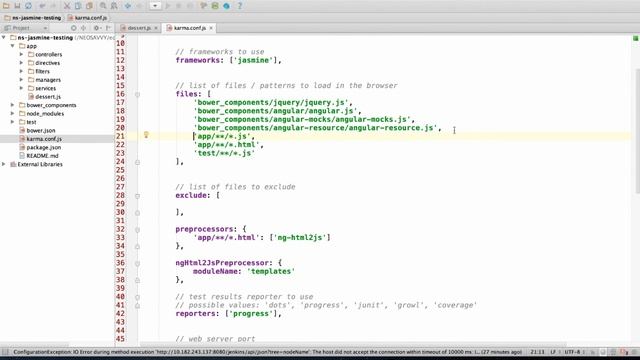Click the navigate Back arrow icon
Screen dimensions: 640x360
click(x=128, y=6)
